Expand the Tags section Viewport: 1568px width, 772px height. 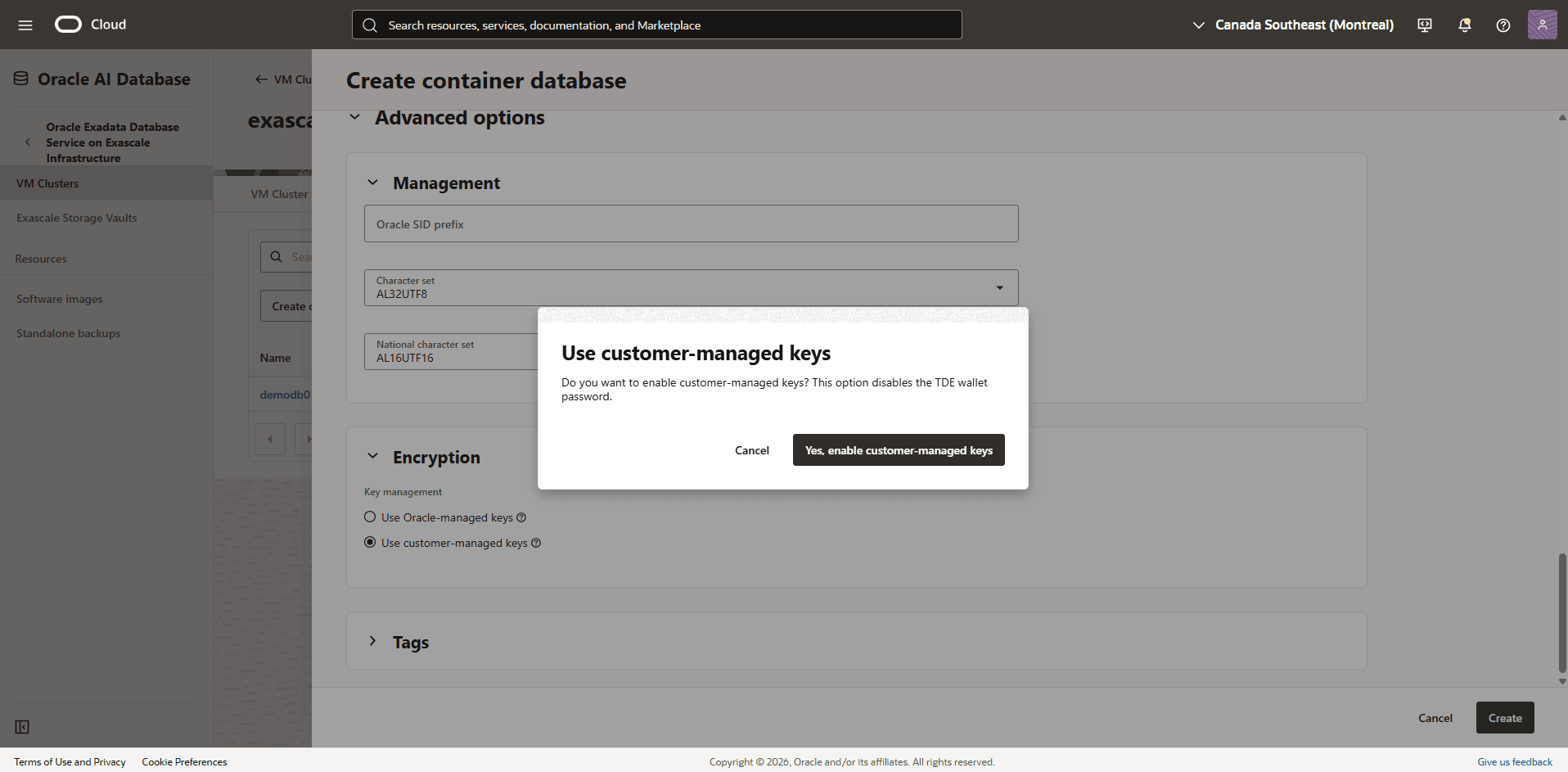pyautogui.click(x=372, y=641)
